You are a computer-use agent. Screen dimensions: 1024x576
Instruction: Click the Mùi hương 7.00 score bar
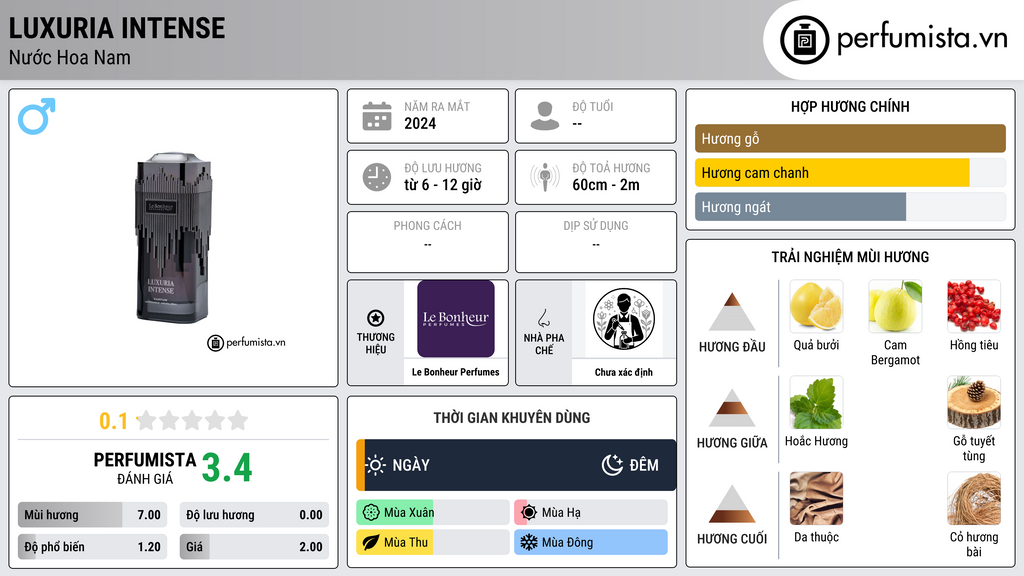(x=93, y=515)
